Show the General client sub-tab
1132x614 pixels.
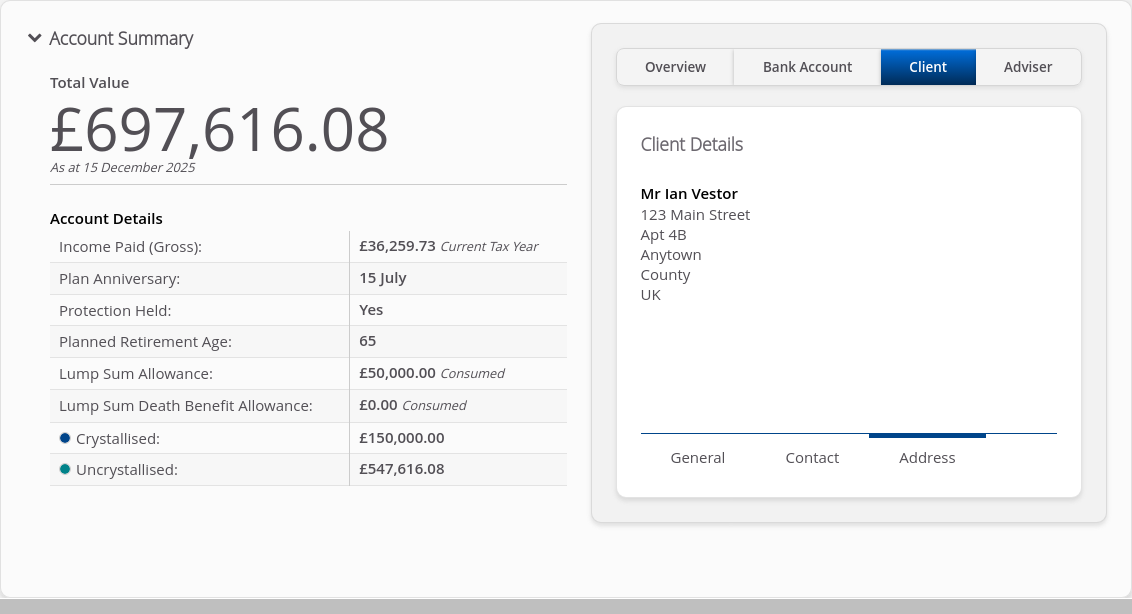(697, 458)
